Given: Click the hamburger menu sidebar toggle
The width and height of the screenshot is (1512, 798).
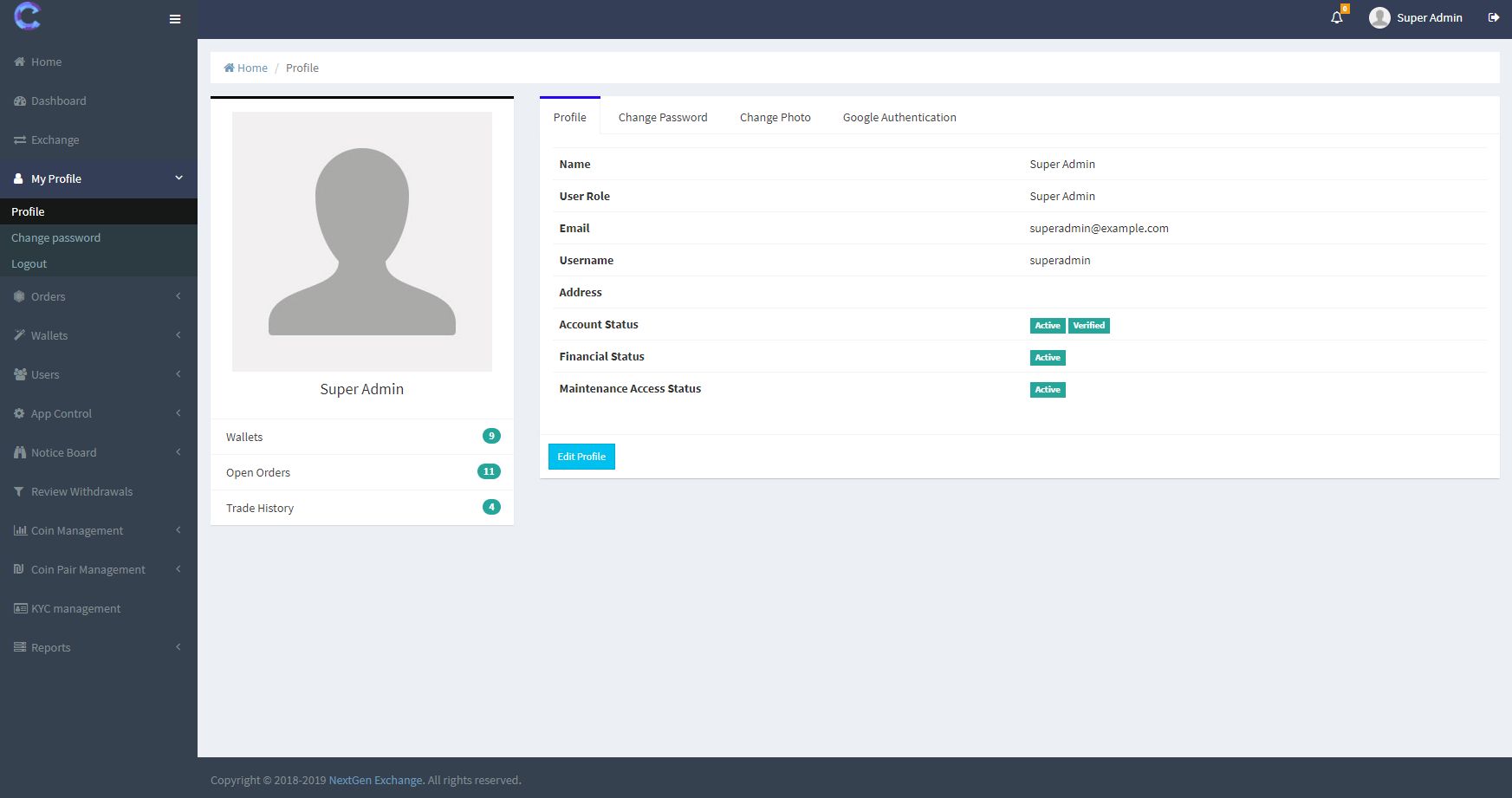Looking at the screenshot, I should [x=175, y=19].
